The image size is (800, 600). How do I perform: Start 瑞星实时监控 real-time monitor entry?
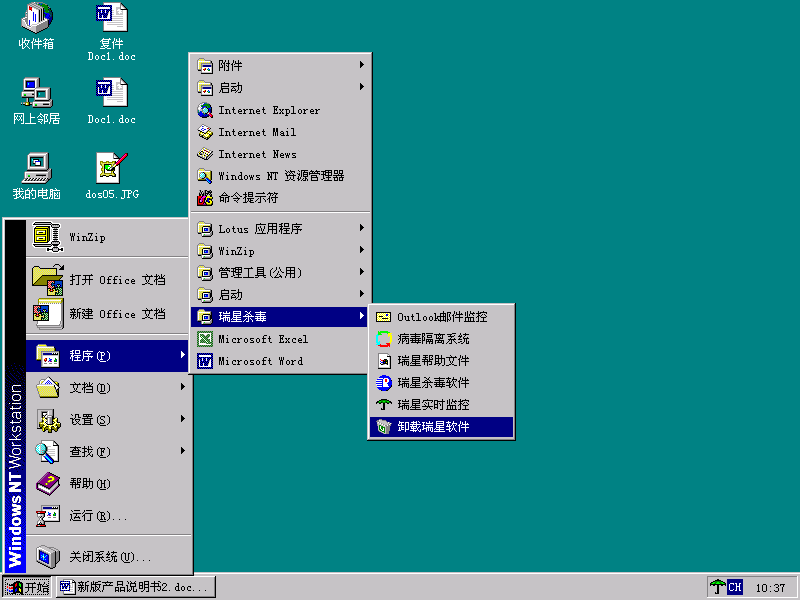coord(441,405)
